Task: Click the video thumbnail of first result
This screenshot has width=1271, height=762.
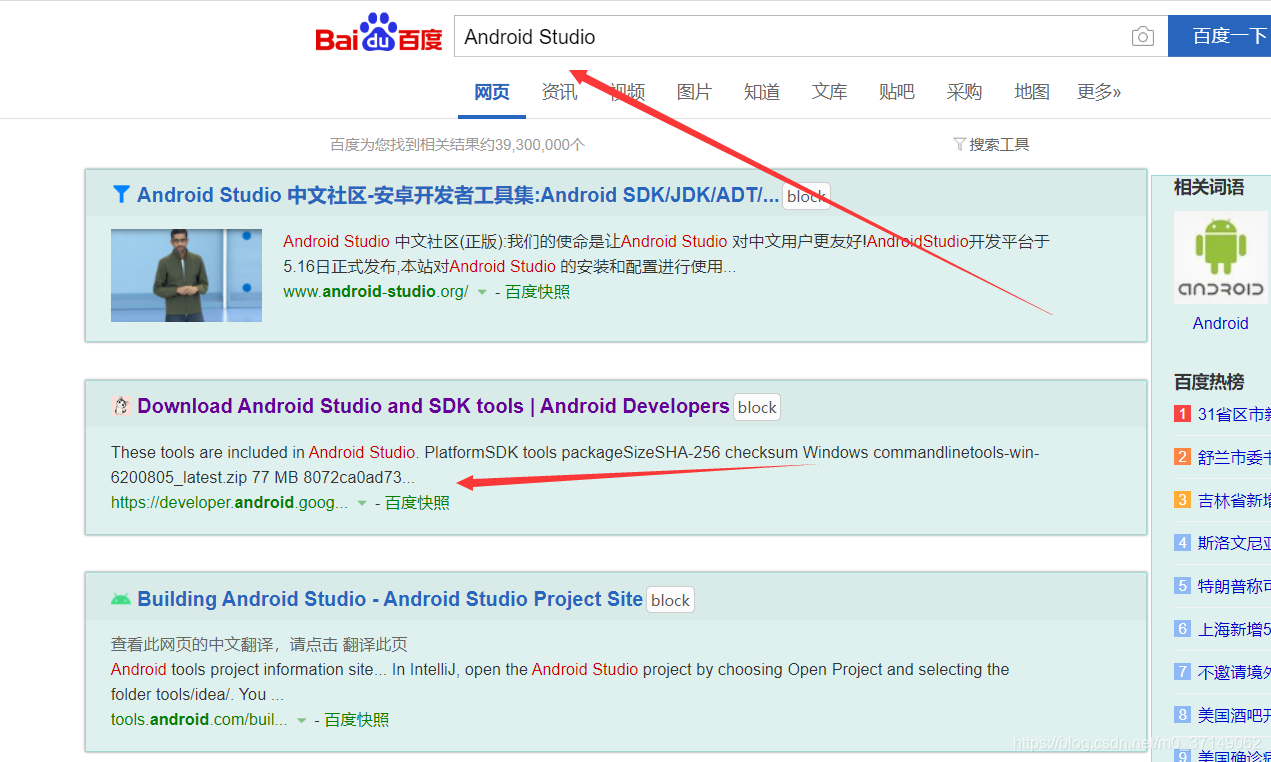Action: tap(185, 275)
